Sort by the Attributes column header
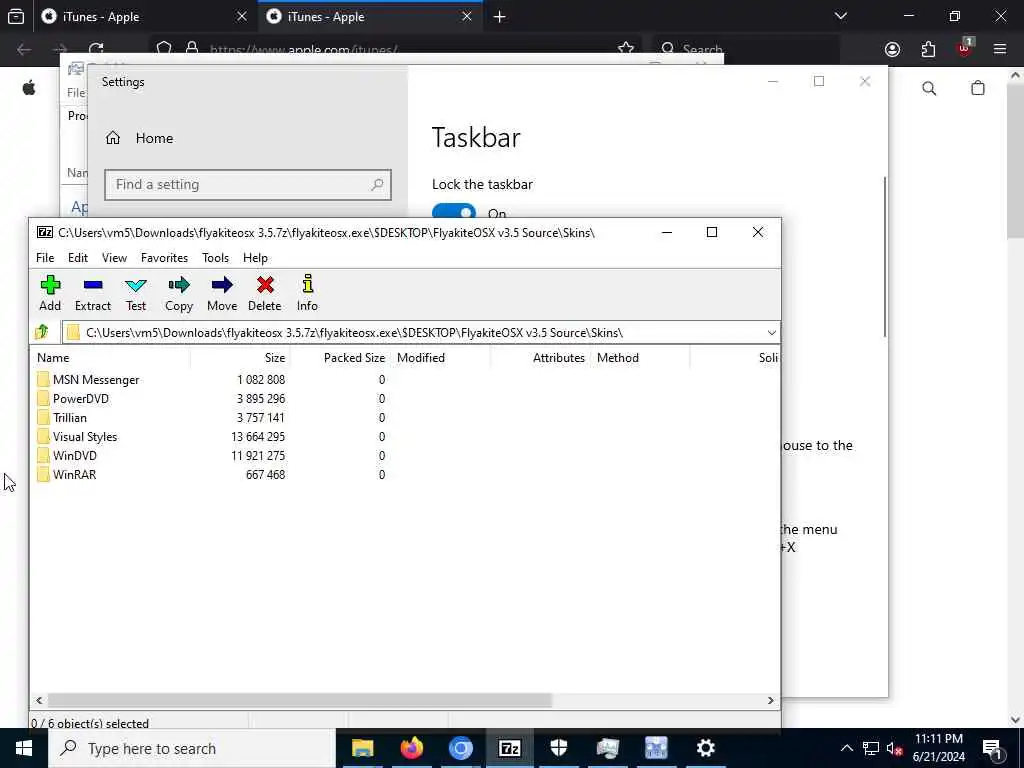The image size is (1024, 768). (540, 358)
